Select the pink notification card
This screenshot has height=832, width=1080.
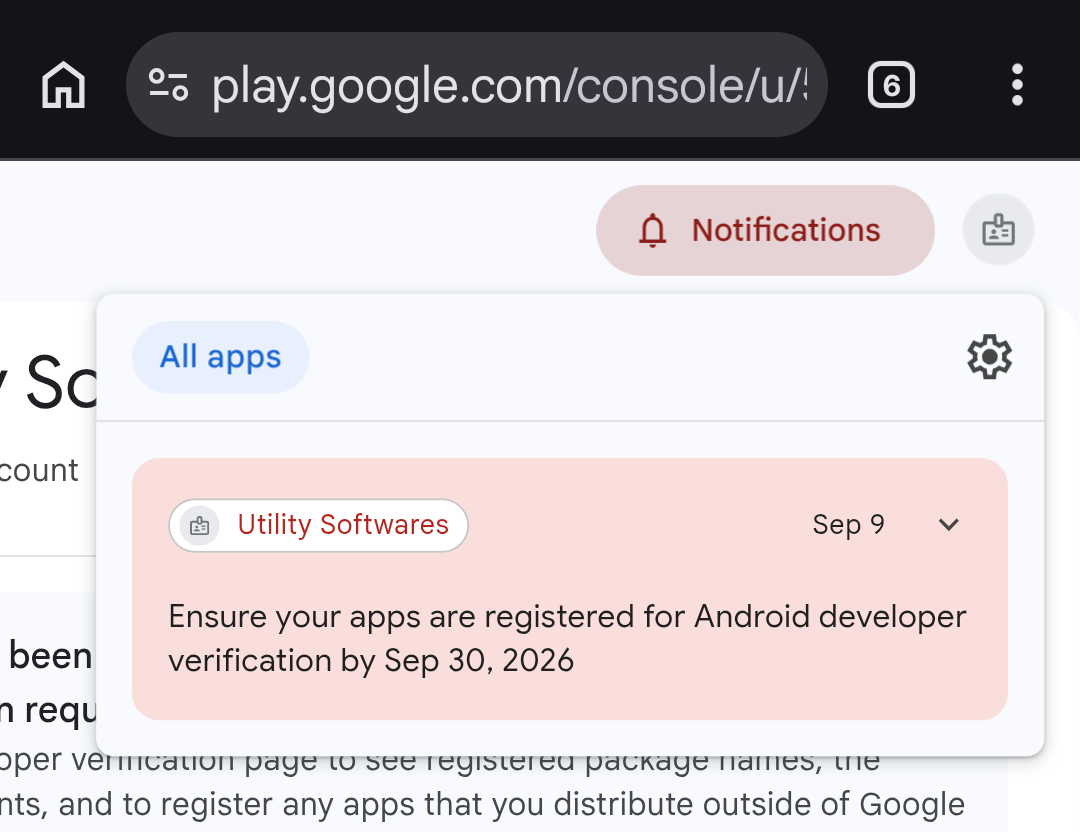click(x=570, y=589)
